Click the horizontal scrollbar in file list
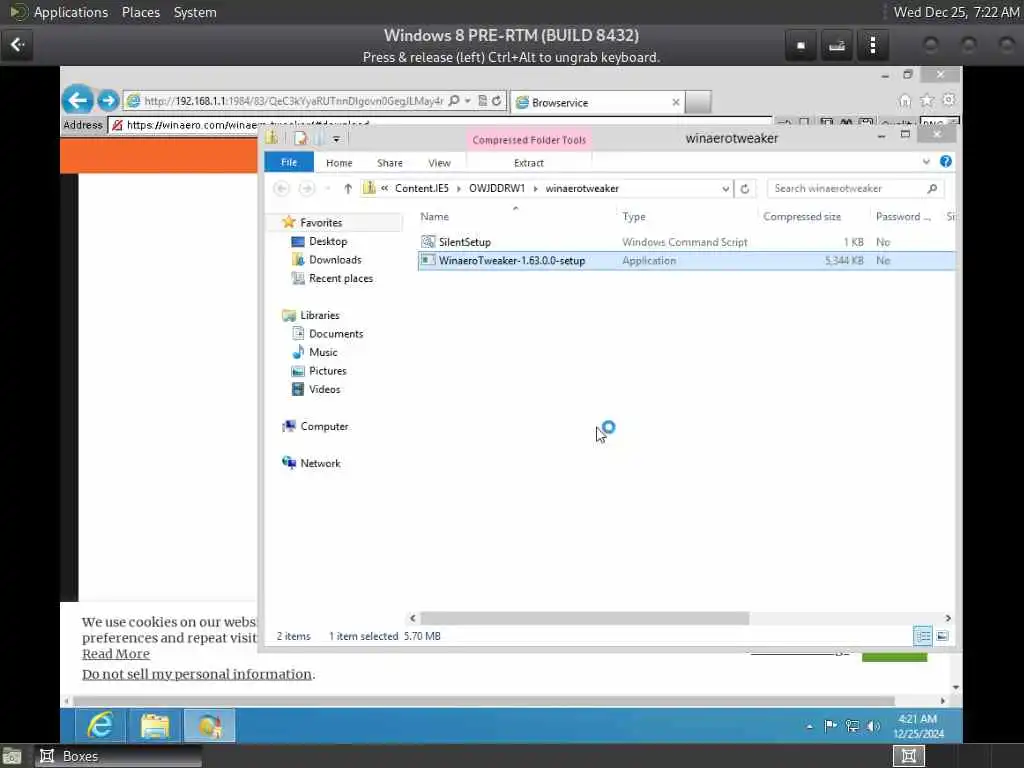1024x768 pixels. tap(584, 618)
